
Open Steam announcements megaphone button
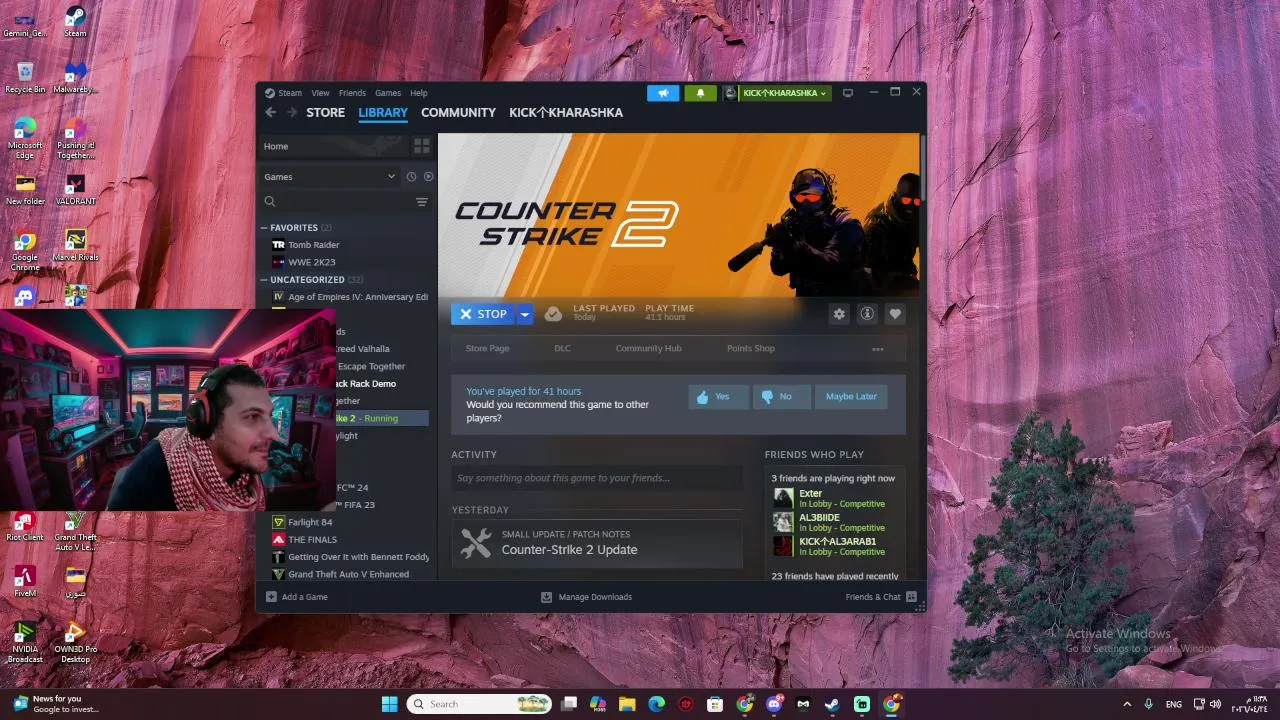(662, 93)
